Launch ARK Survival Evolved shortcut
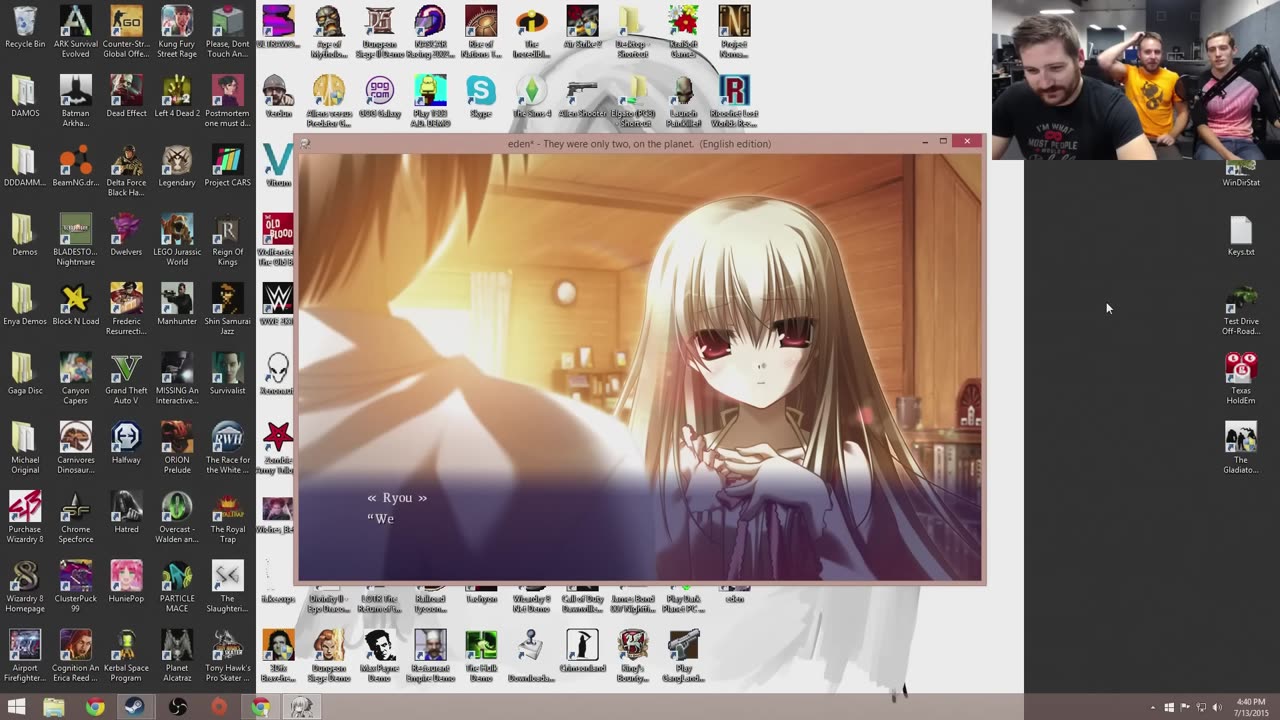This screenshot has height=720, width=1280. [75, 30]
